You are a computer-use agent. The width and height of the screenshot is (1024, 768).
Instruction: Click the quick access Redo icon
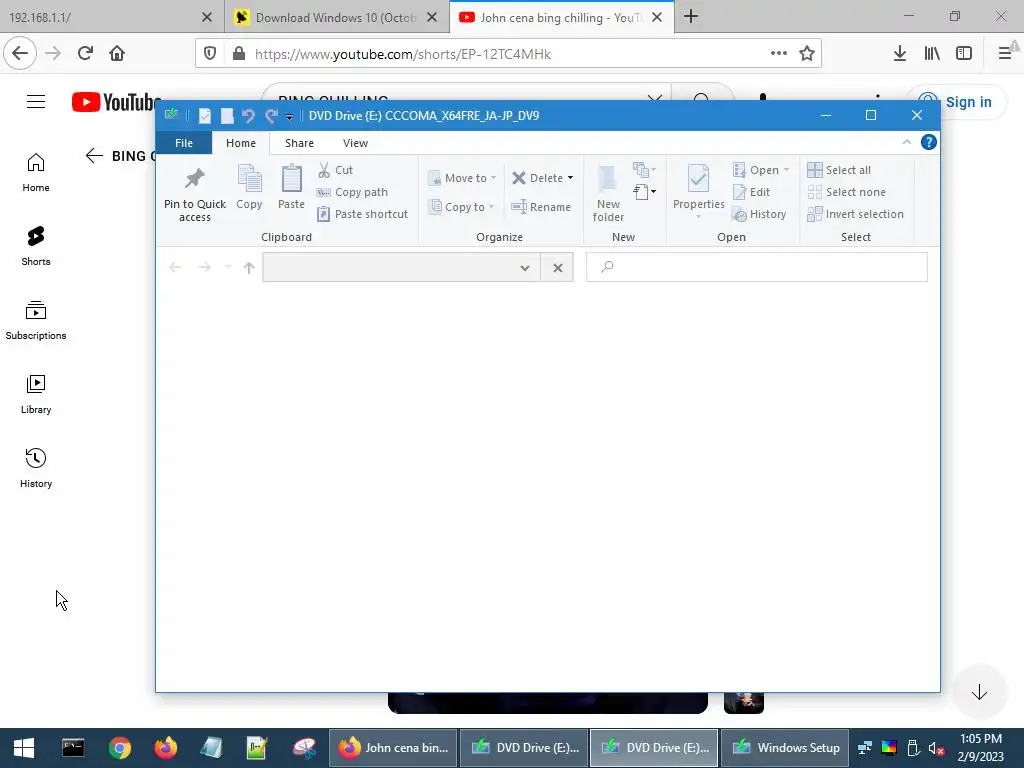[x=272, y=116]
